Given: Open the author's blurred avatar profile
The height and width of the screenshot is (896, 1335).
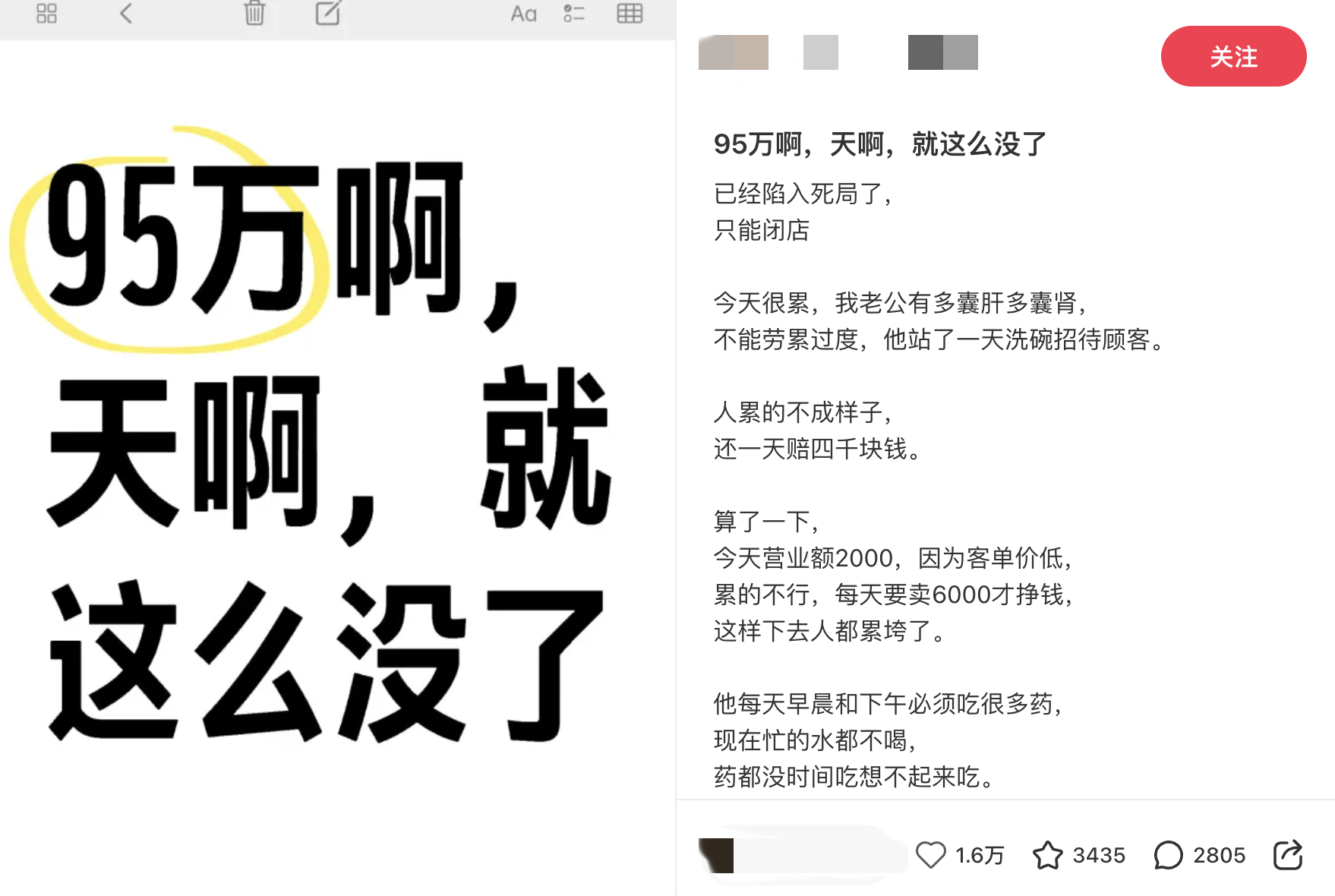Looking at the screenshot, I should (734, 52).
